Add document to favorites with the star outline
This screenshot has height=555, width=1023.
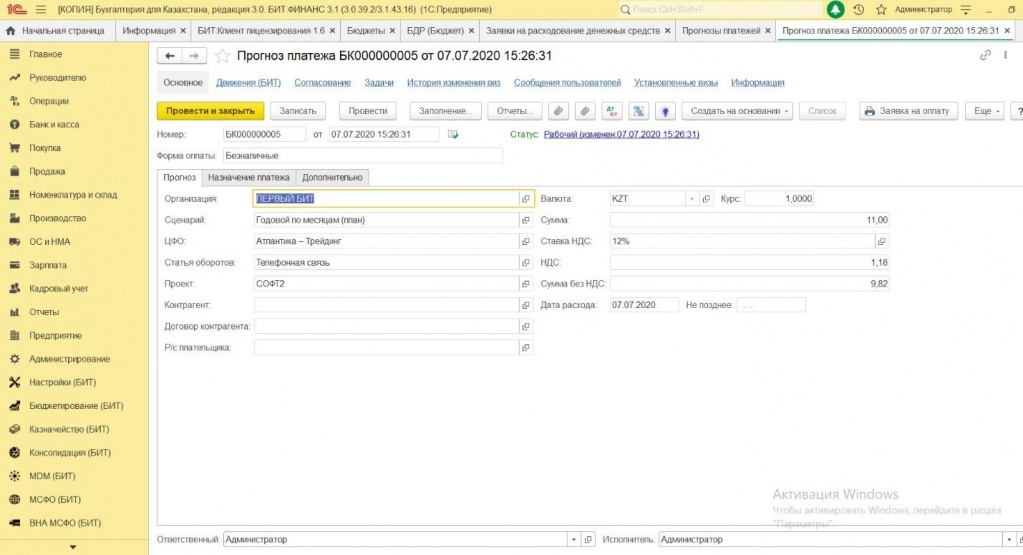tap(222, 56)
